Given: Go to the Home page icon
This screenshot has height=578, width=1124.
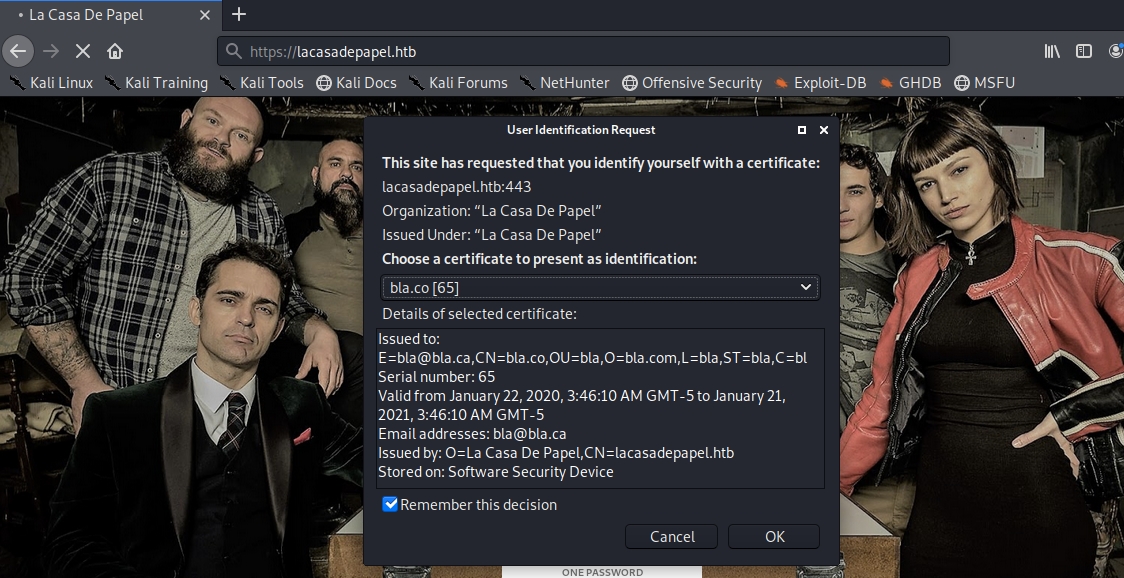Looking at the screenshot, I should pyautogui.click(x=115, y=51).
